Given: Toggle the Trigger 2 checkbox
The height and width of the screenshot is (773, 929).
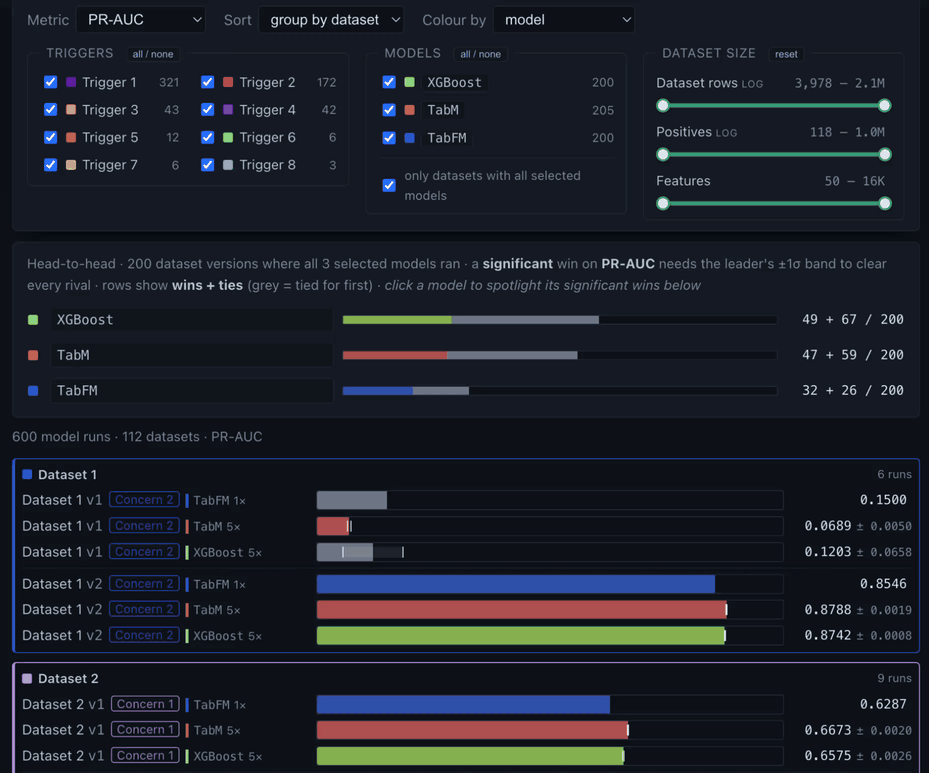Looking at the screenshot, I should click(x=207, y=82).
